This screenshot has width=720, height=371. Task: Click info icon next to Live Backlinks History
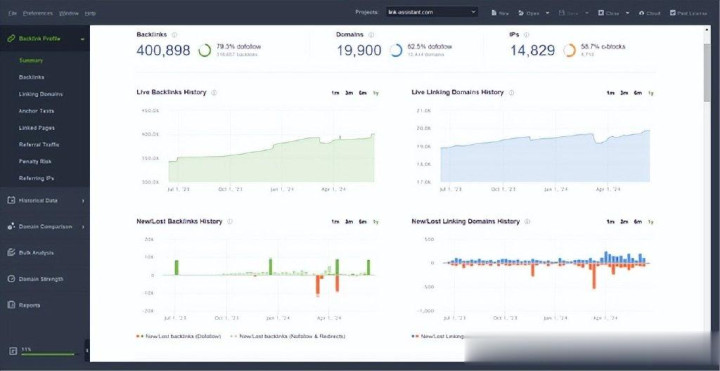pos(214,92)
